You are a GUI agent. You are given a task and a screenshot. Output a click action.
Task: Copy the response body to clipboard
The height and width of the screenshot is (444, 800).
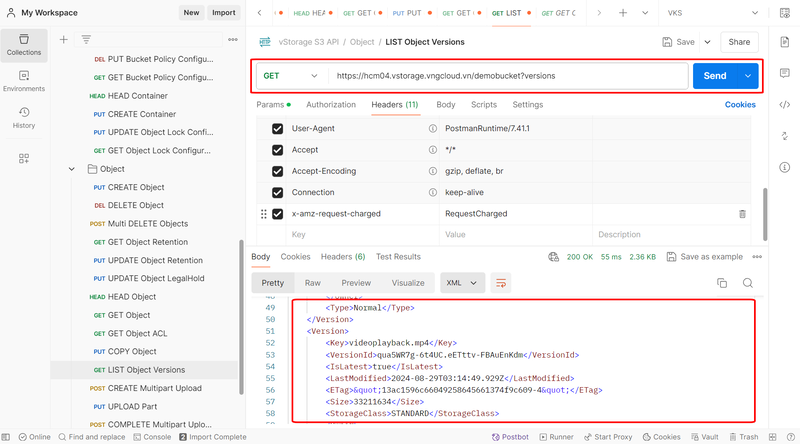tap(722, 283)
